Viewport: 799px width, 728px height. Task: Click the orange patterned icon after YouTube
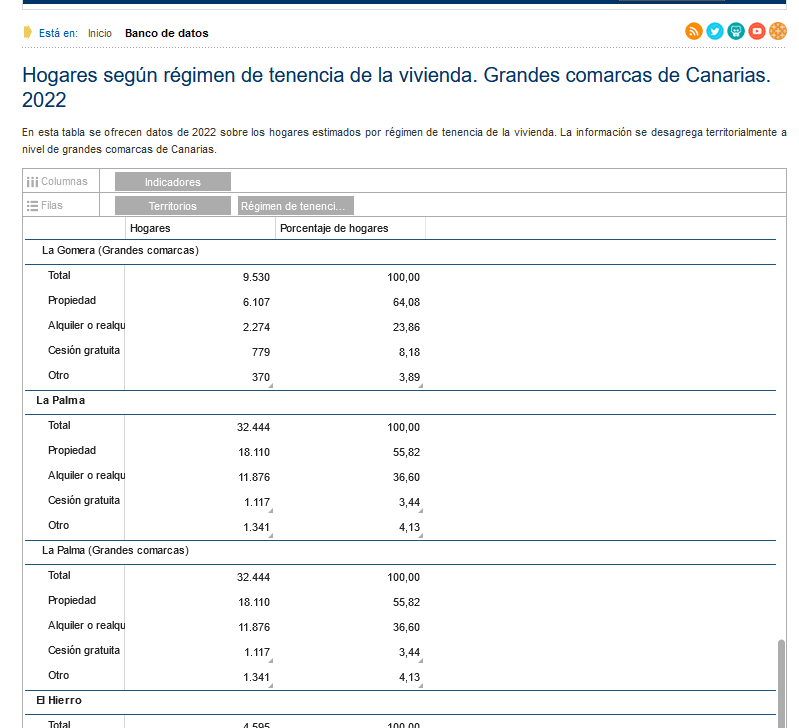778,31
